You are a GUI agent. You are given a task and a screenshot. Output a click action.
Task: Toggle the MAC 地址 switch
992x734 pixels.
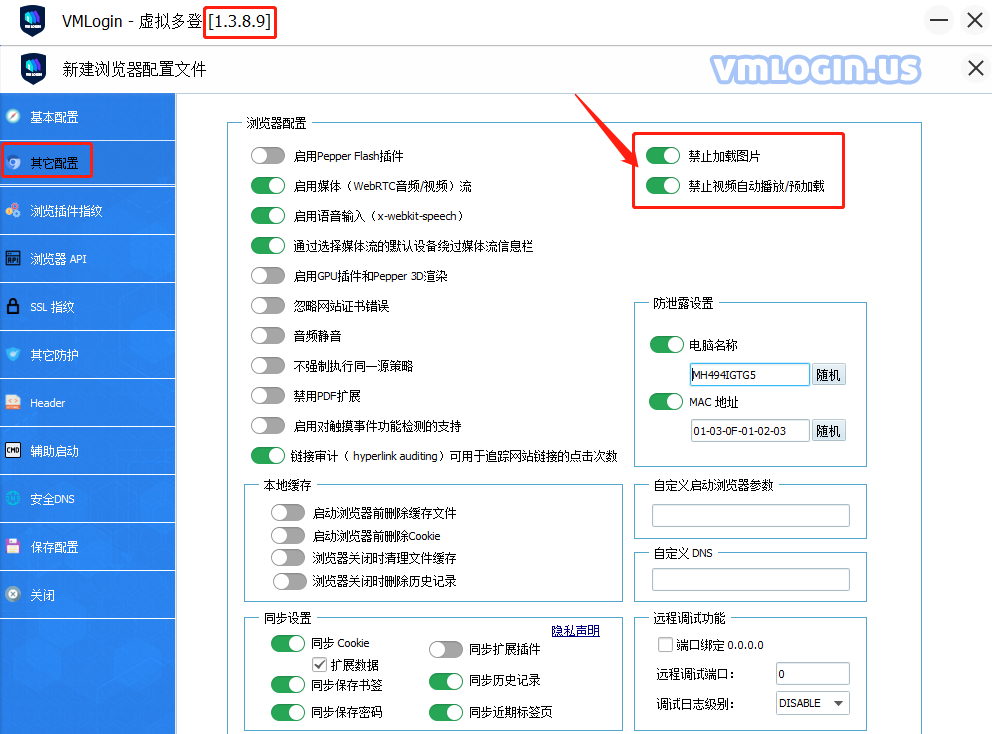click(666, 401)
